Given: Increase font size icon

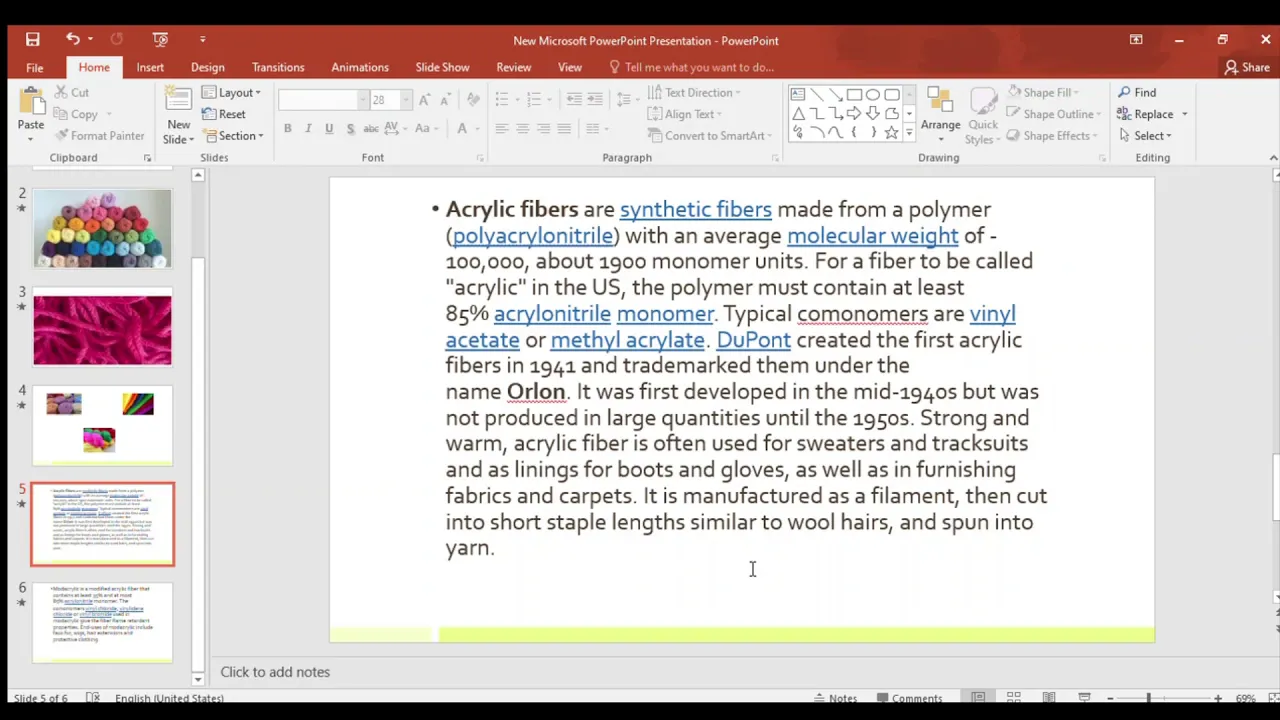Looking at the screenshot, I should pyautogui.click(x=425, y=100).
